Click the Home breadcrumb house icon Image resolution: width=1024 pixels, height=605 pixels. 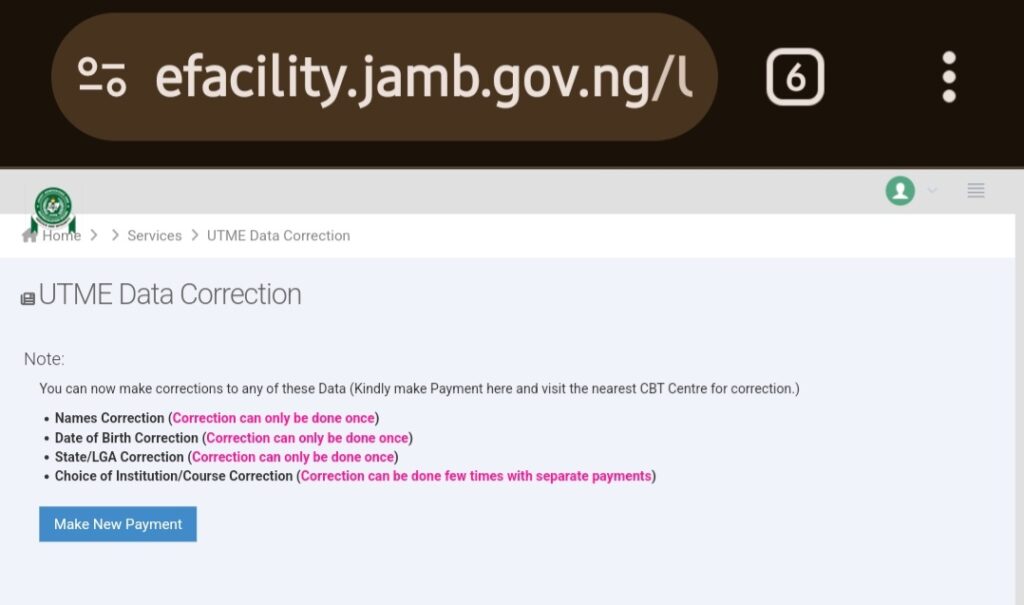click(x=29, y=235)
